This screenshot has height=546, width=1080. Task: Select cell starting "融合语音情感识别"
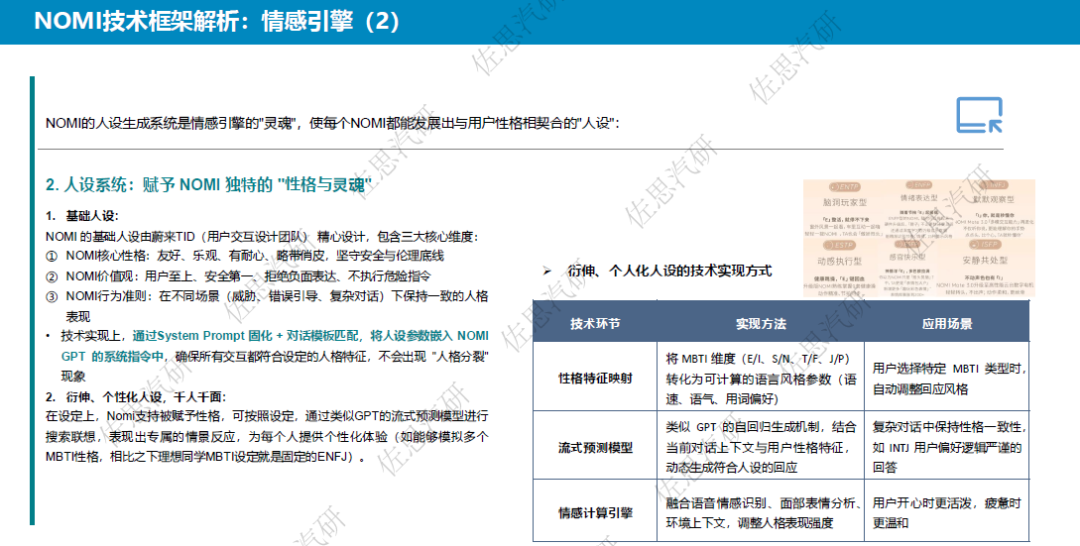click(x=760, y=513)
